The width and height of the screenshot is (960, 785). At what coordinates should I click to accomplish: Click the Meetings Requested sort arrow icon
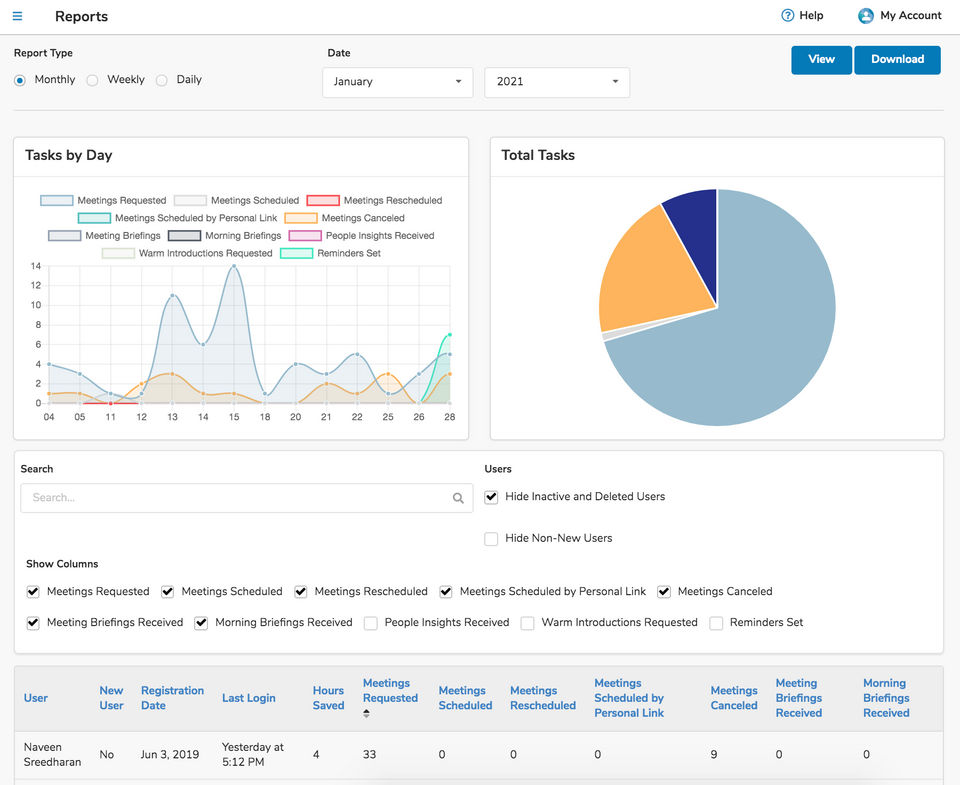(x=366, y=713)
